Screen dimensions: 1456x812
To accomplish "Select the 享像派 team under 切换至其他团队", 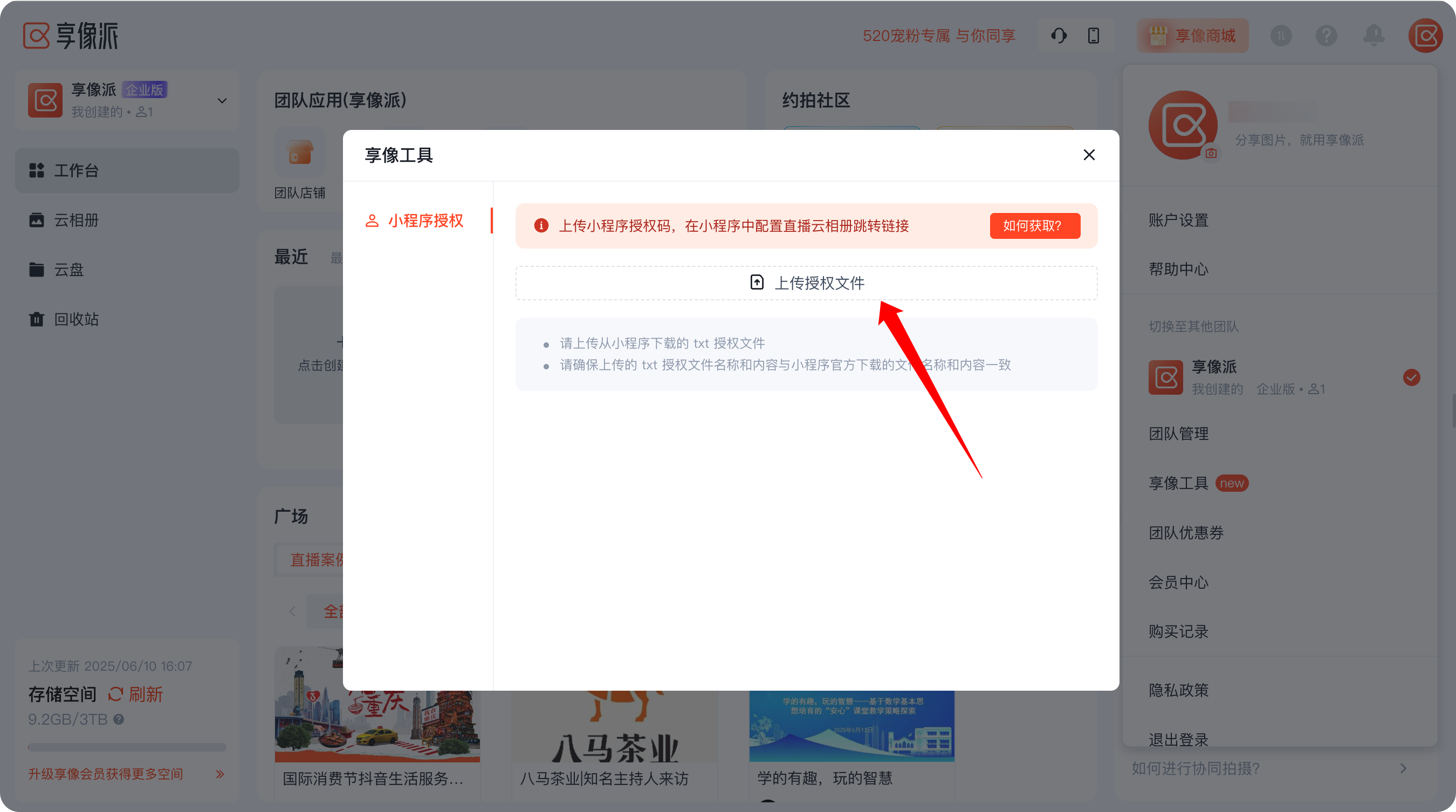I will [x=1280, y=377].
